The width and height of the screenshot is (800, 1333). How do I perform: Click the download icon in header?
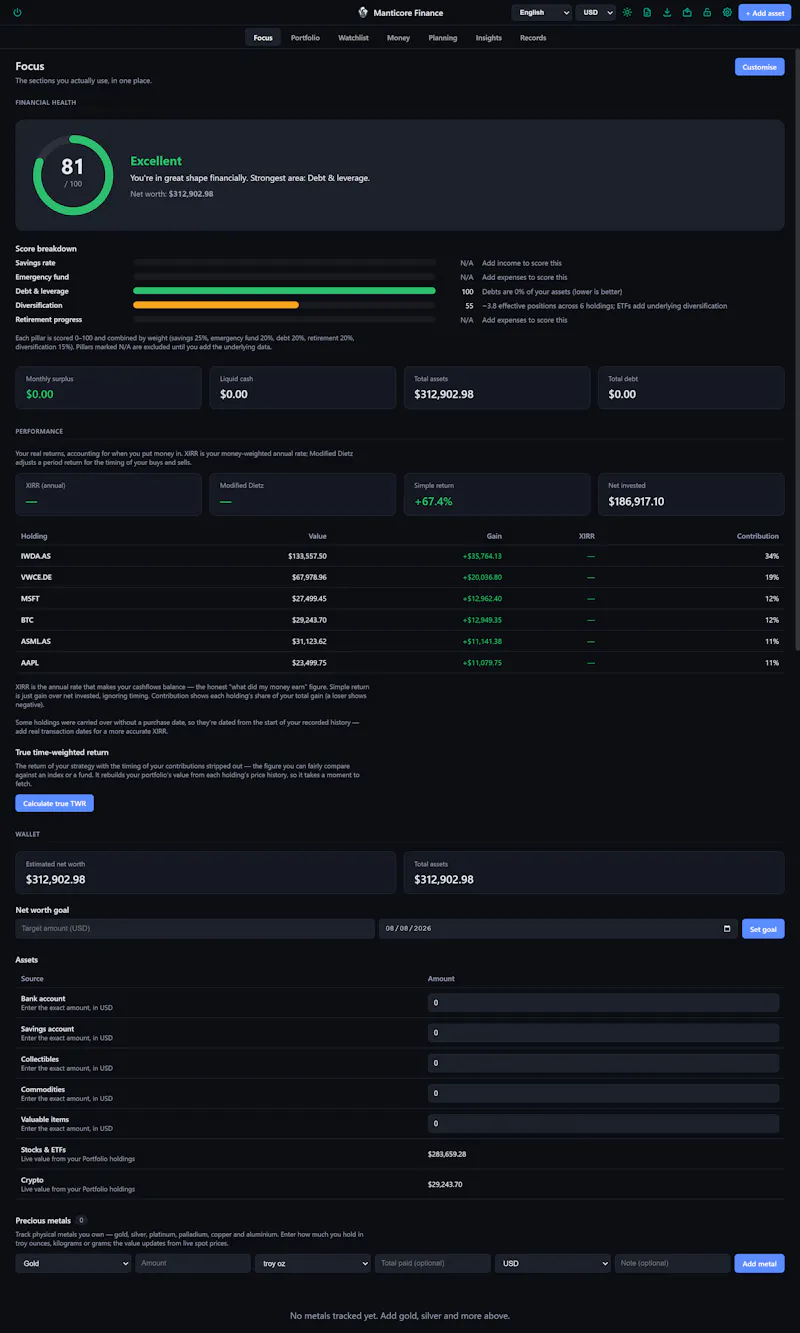(667, 13)
